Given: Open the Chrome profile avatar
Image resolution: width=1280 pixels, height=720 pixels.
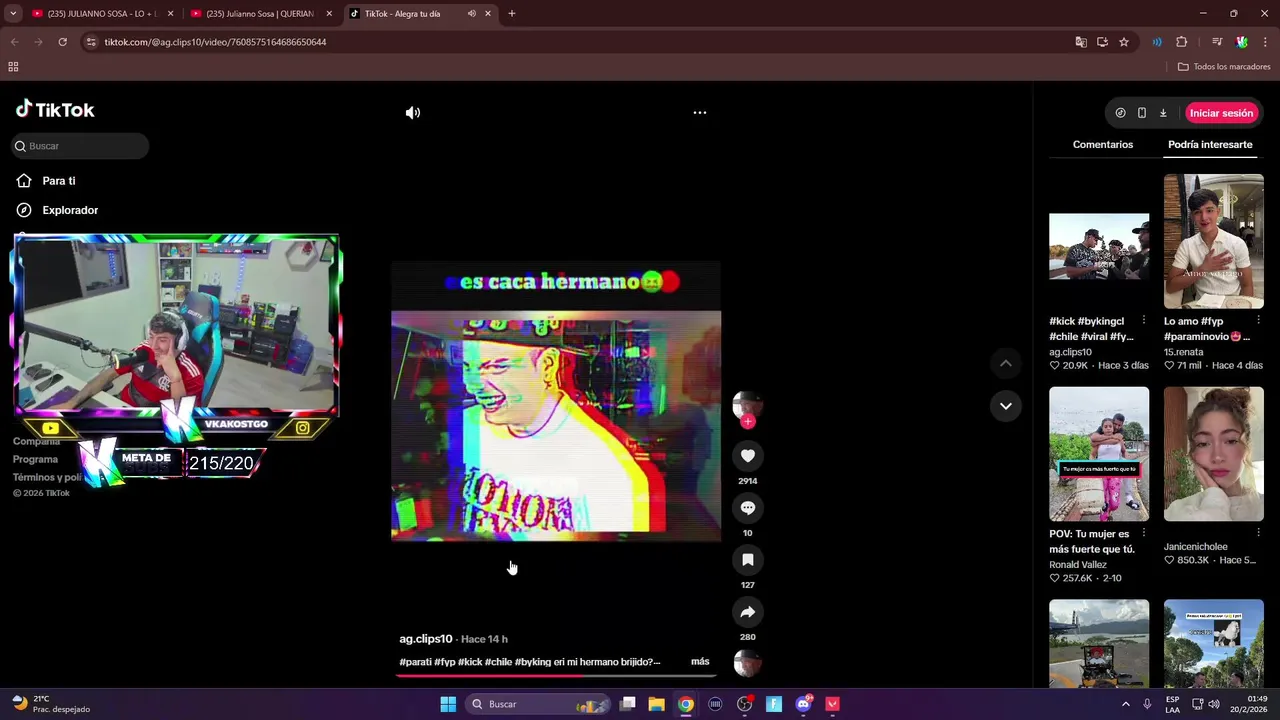Looking at the screenshot, I should coord(1242,42).
